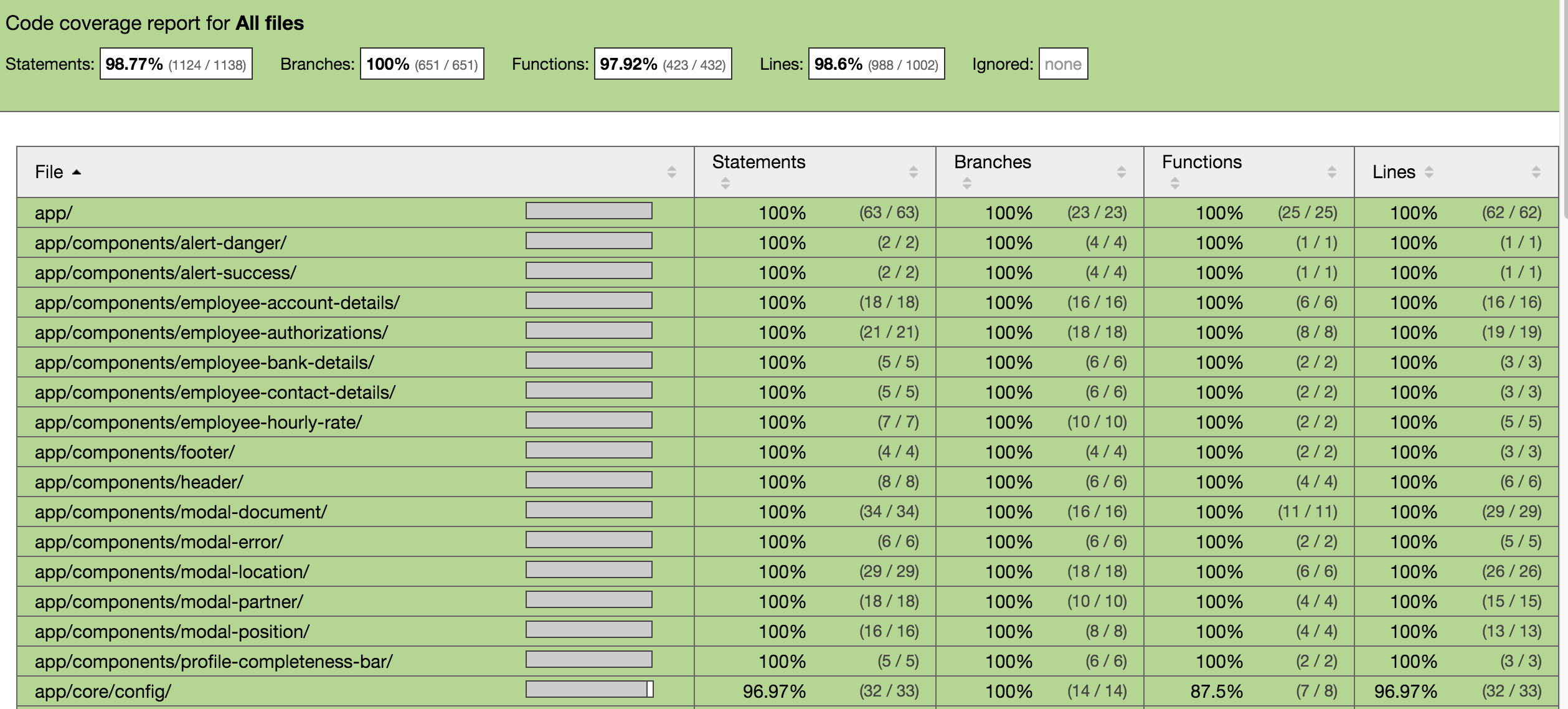Click the ascending arrow next to File
The image size is (1568, 709).
77,172
